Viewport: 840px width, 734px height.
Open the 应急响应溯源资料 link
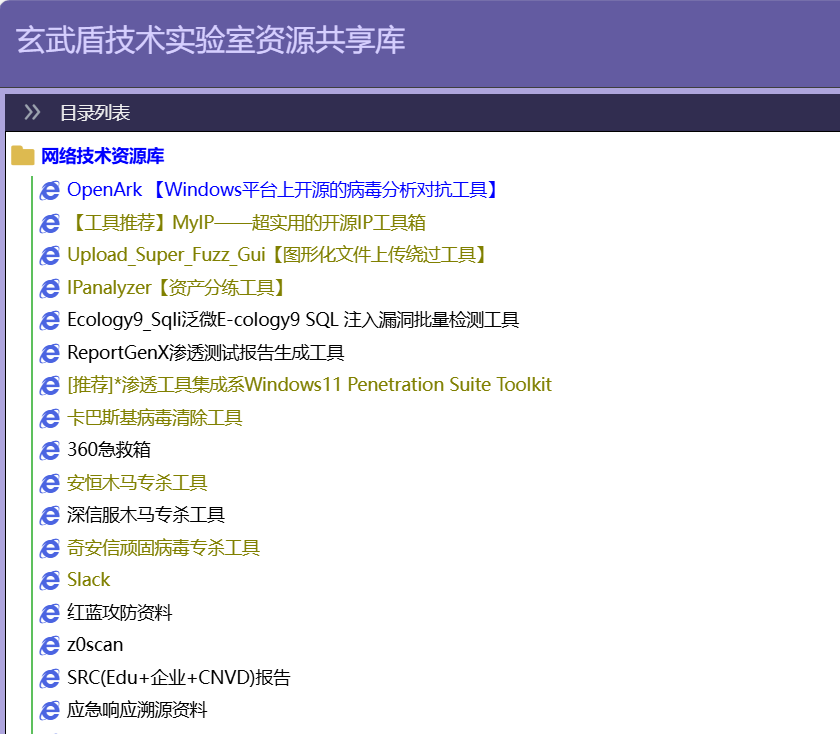tap(137, 710)
